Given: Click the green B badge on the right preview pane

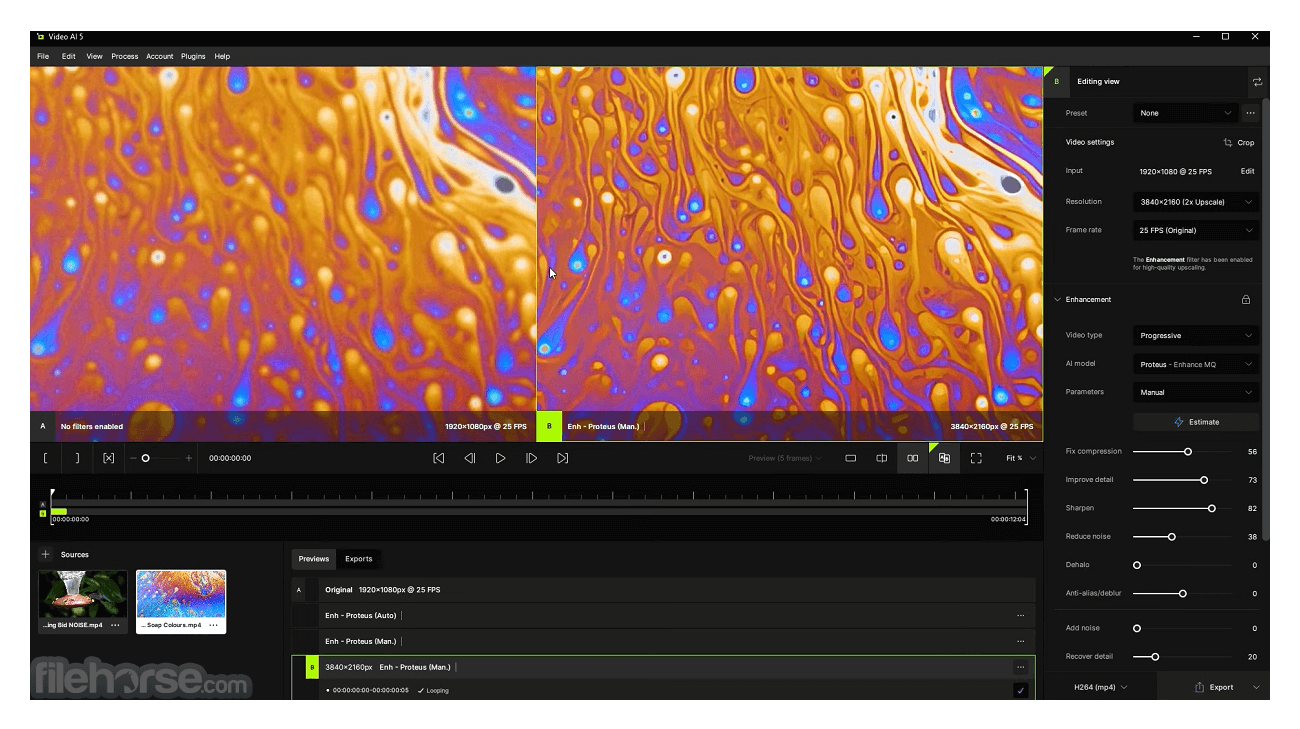Looking at the screenshot, I should tap(549, 426).
